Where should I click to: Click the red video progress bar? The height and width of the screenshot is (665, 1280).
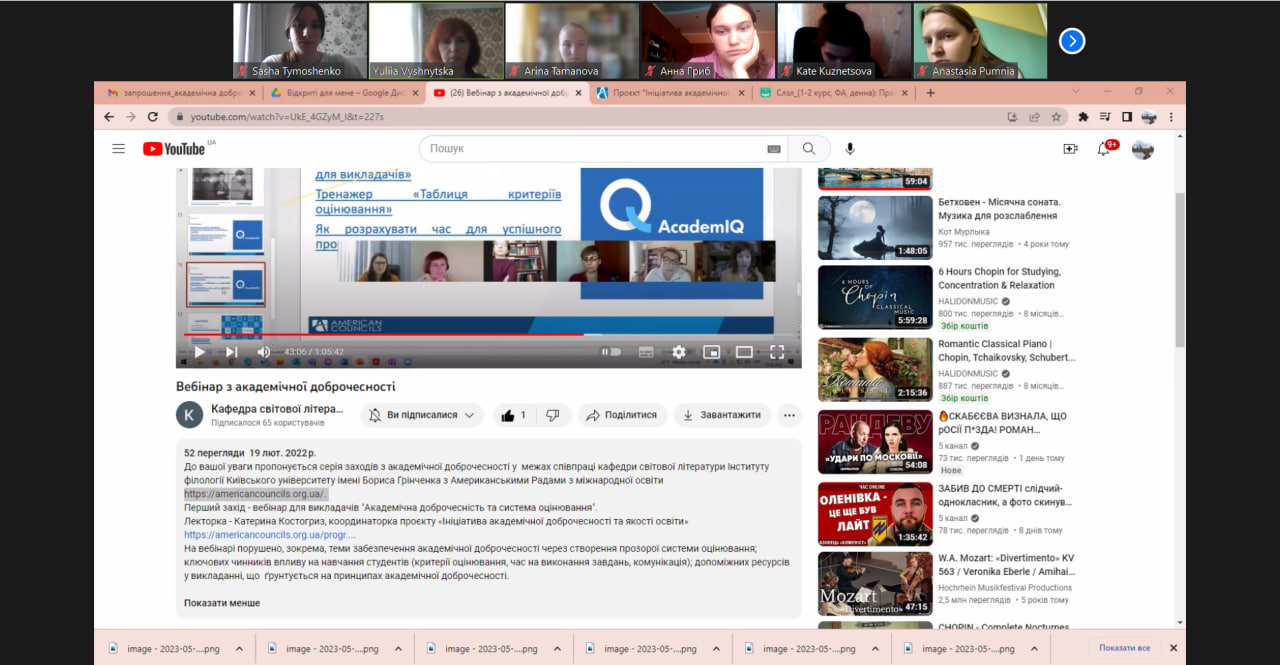click(x=400, y=334)
